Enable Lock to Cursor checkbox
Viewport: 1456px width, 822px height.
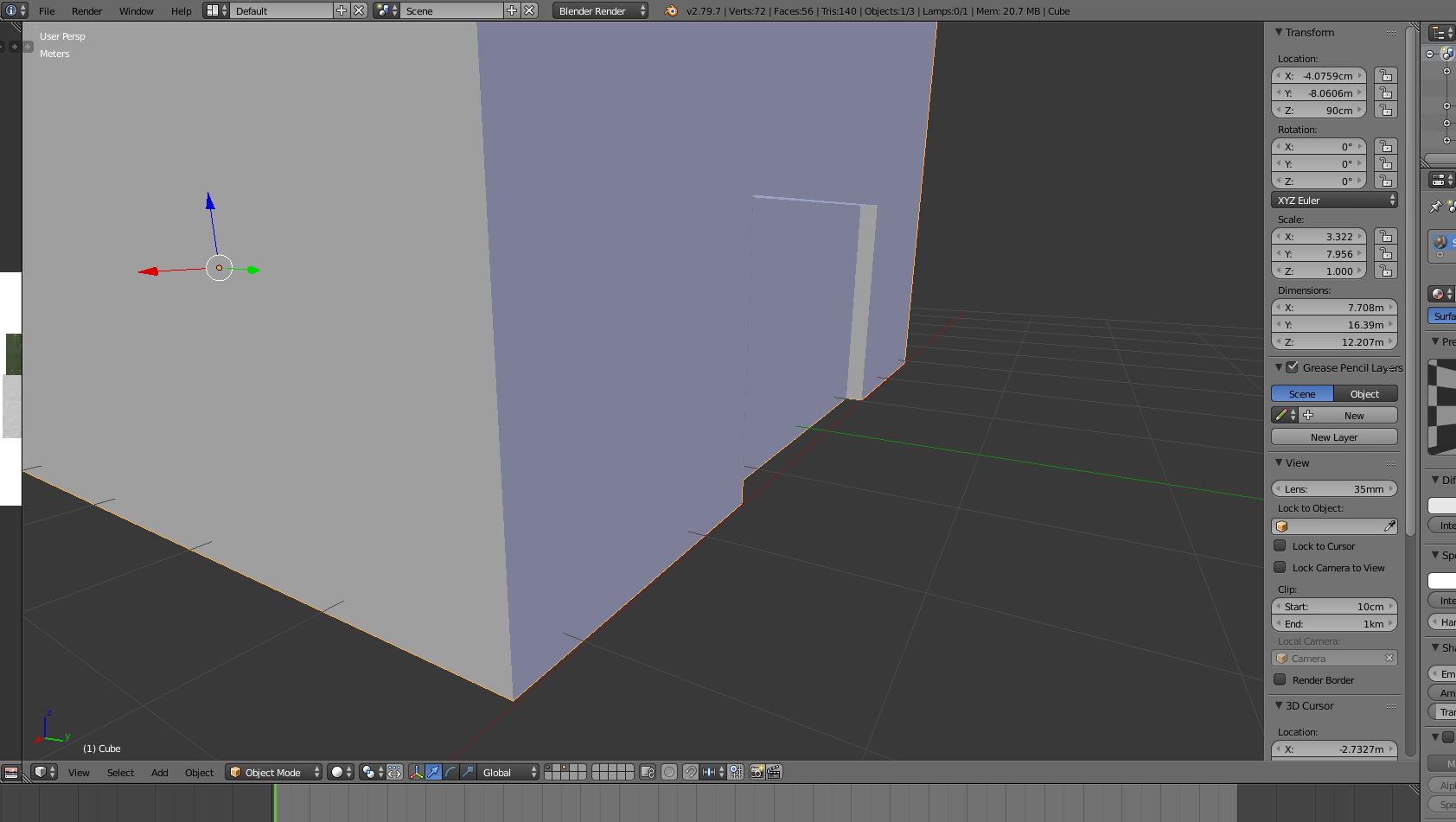[x=1280, y=545]
